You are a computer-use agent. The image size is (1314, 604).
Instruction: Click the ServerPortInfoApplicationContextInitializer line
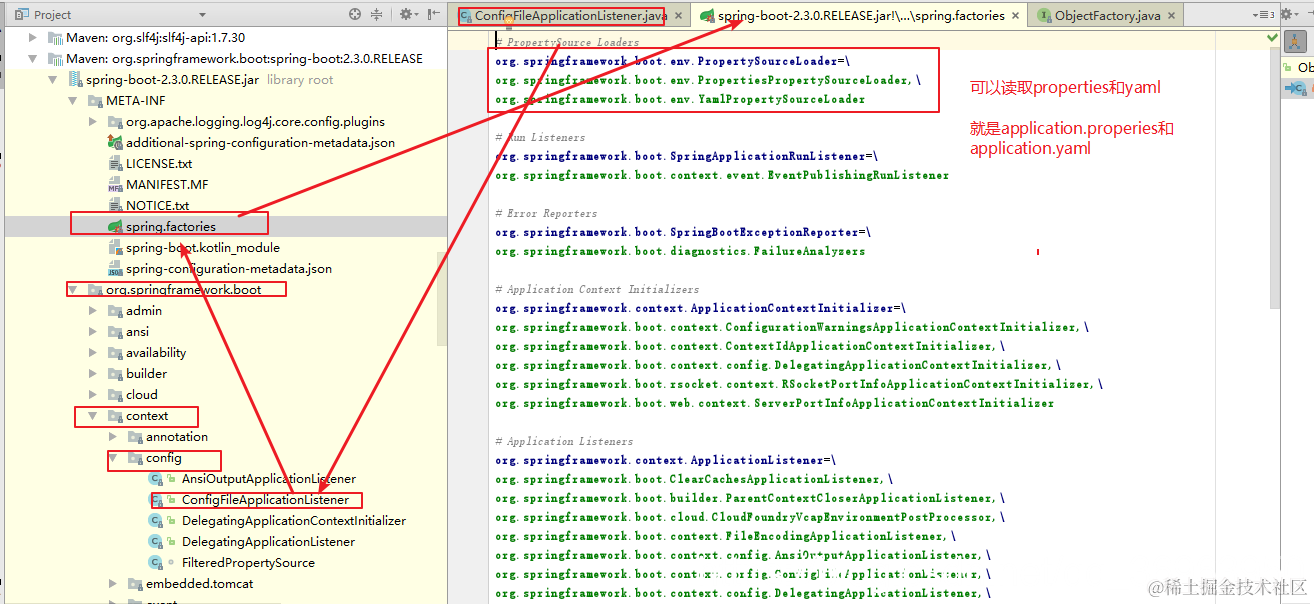click(x=774, y=403)
